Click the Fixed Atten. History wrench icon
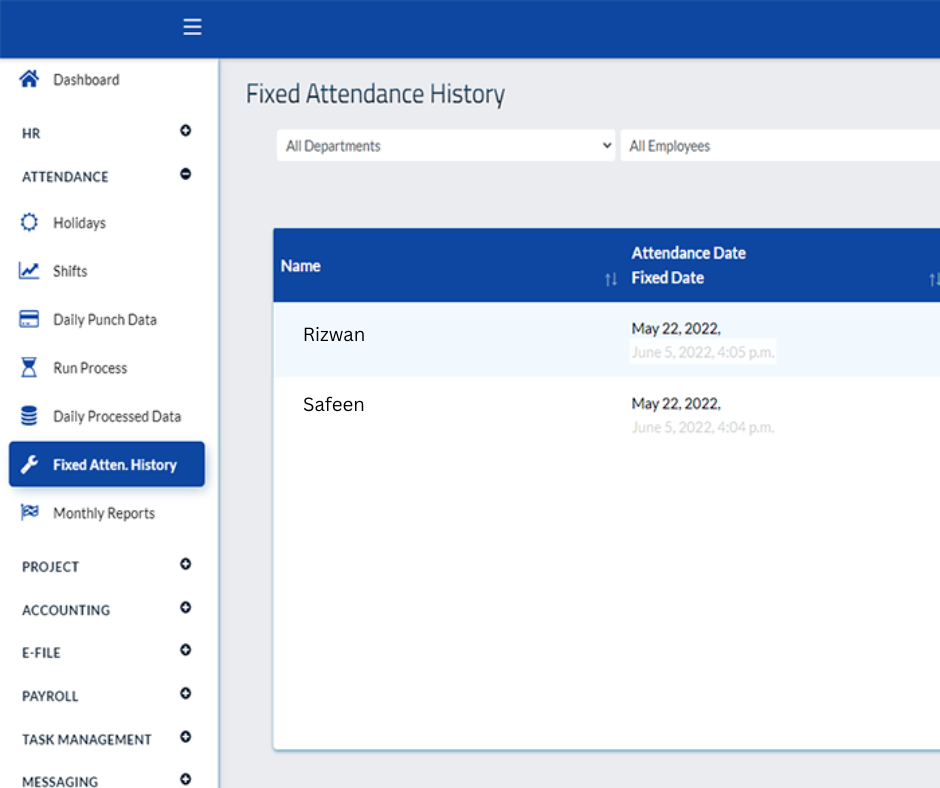Screen dimensions: 940x788 pyautogui.click(x=29, y=464)
